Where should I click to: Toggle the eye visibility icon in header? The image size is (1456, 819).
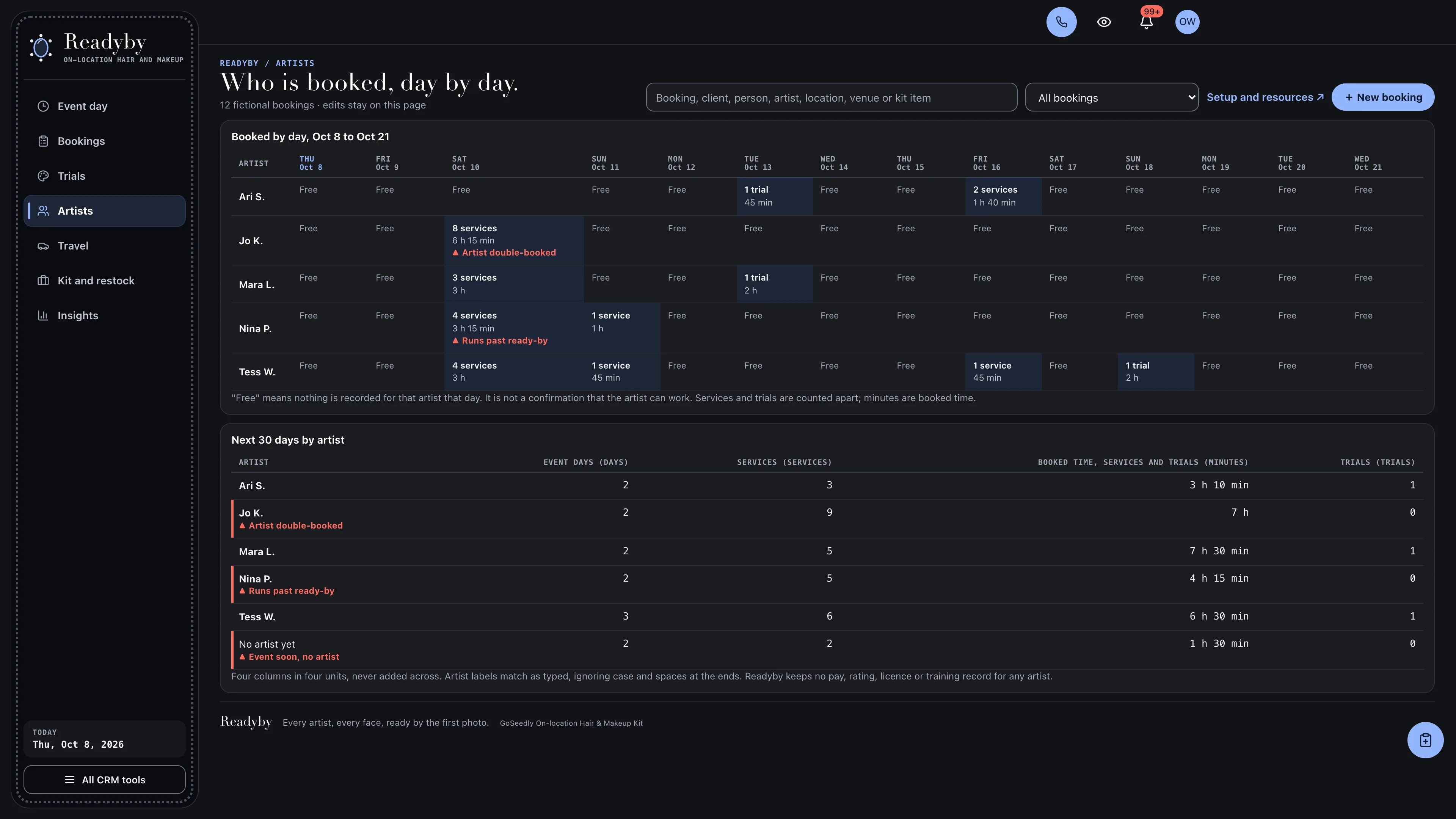tap(1104, 22)
